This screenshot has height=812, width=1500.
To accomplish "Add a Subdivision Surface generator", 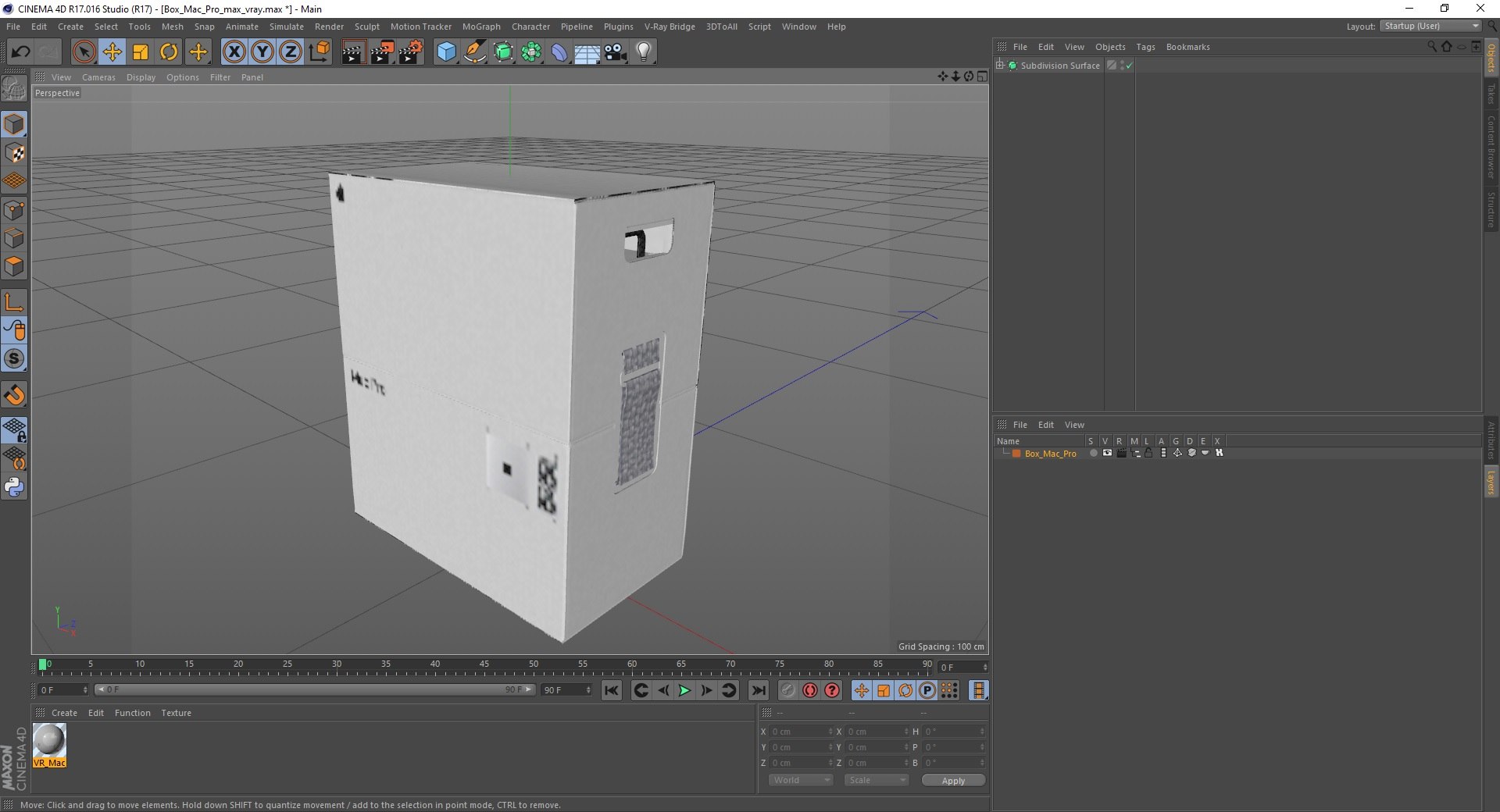I will click(x=503, y=52).
